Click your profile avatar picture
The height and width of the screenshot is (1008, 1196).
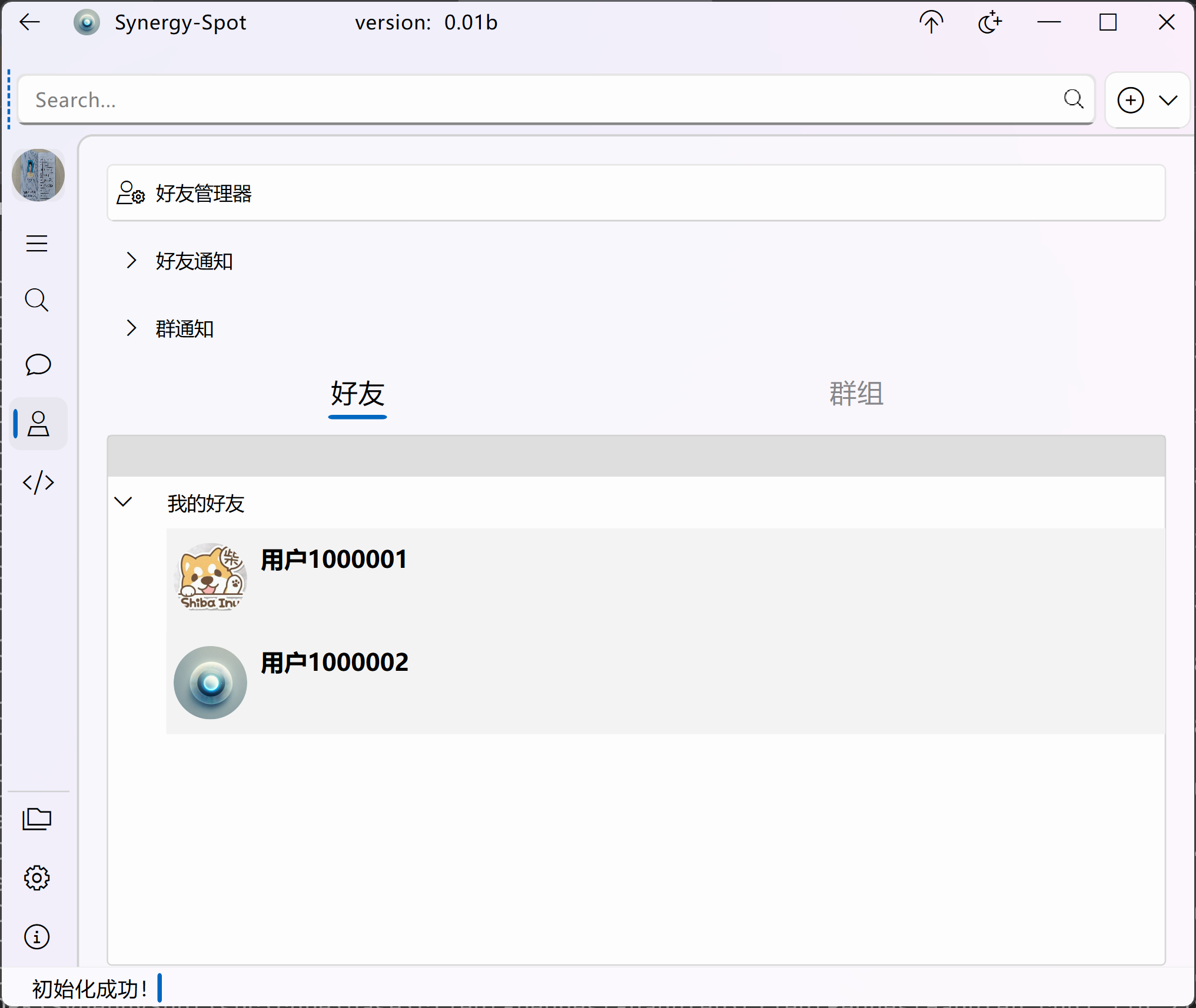click(x=38, y=175)
